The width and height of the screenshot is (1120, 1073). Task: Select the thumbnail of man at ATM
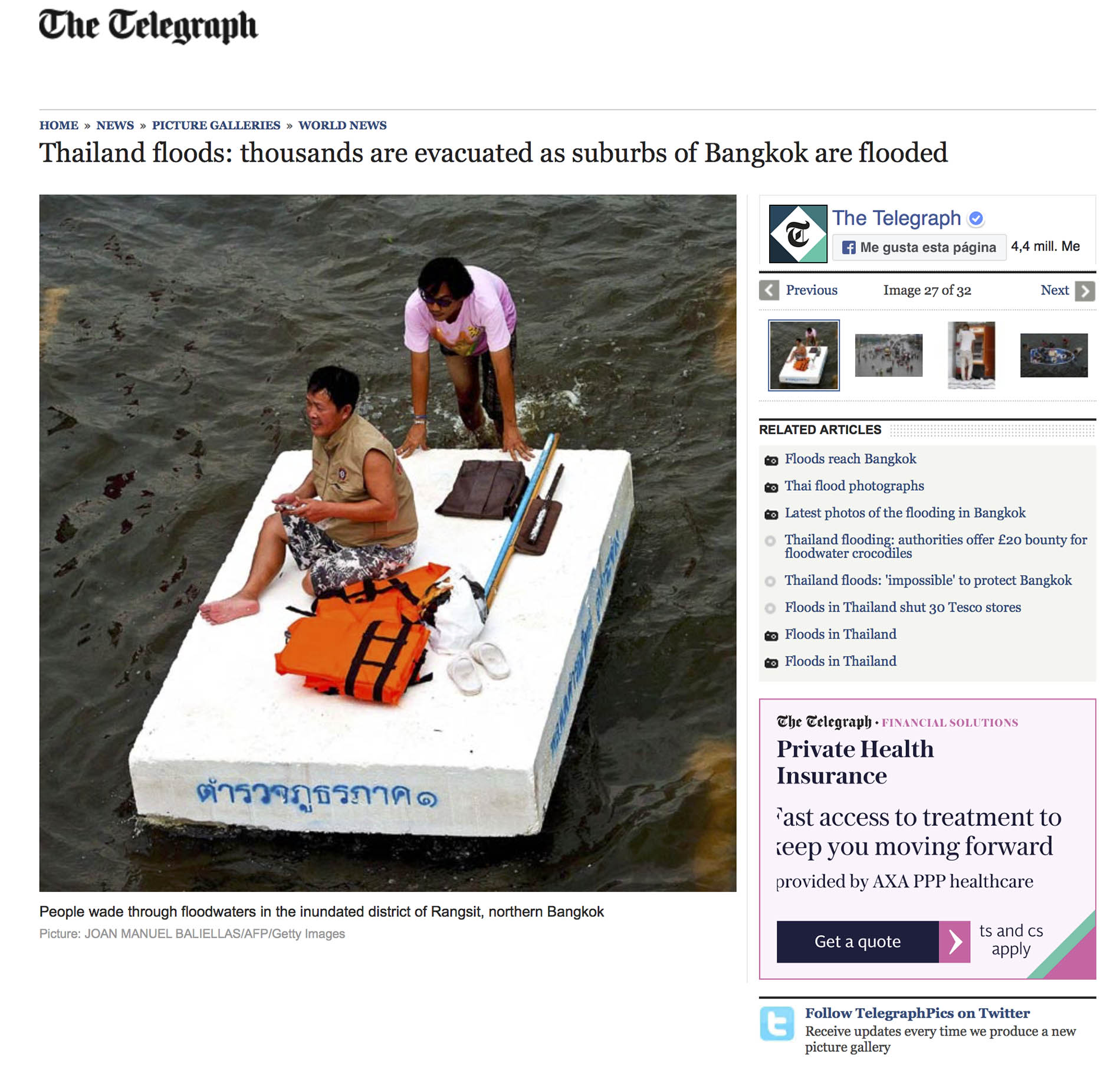[x=971, y=355]
